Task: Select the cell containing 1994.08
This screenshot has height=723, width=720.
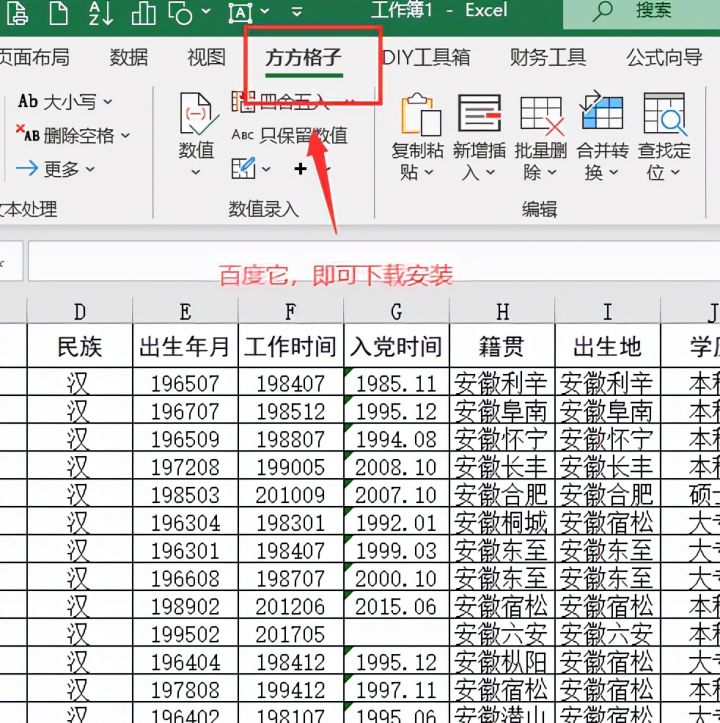Action: pos(396,438)
